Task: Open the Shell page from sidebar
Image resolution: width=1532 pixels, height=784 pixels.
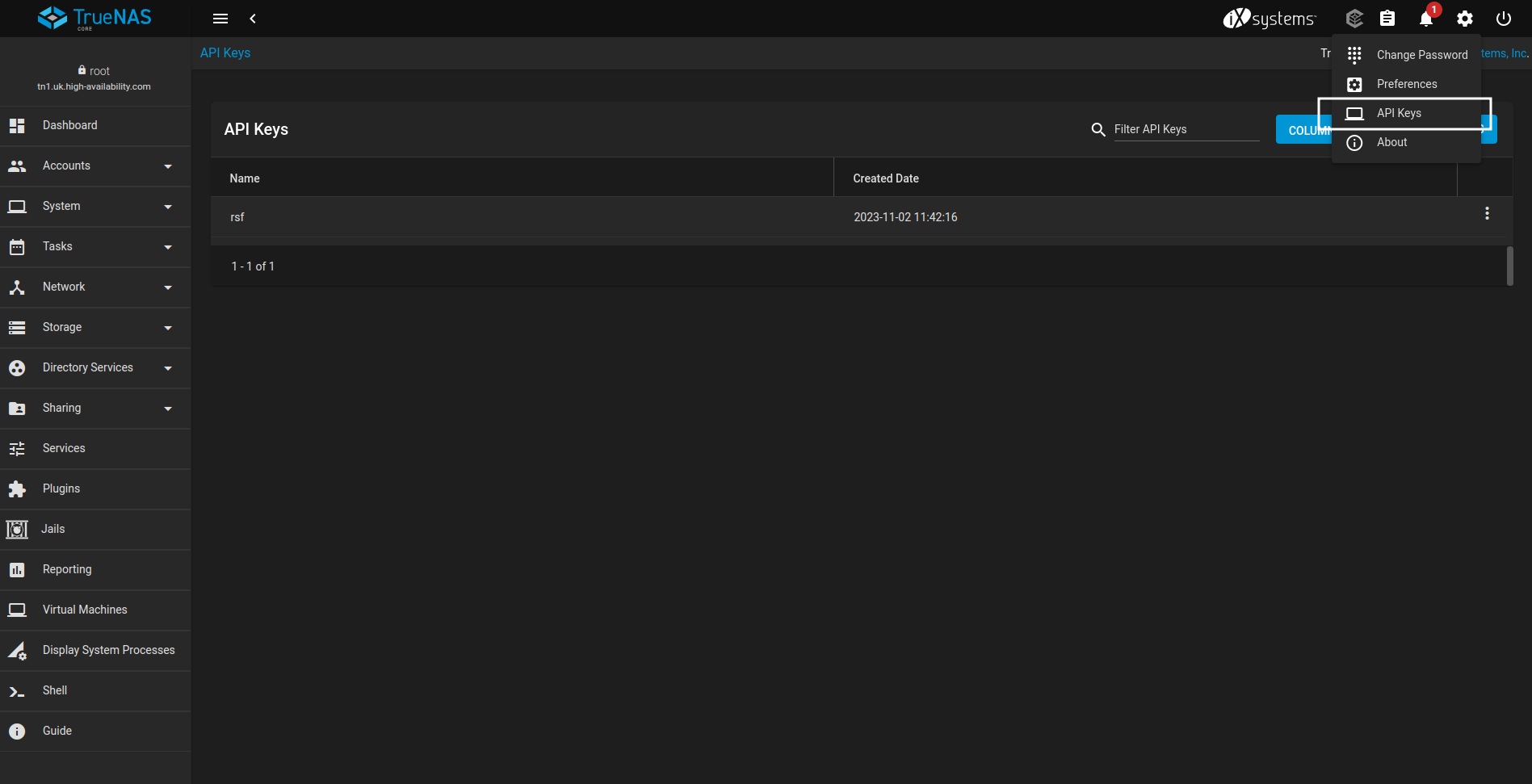Action: tap(55, 690)
